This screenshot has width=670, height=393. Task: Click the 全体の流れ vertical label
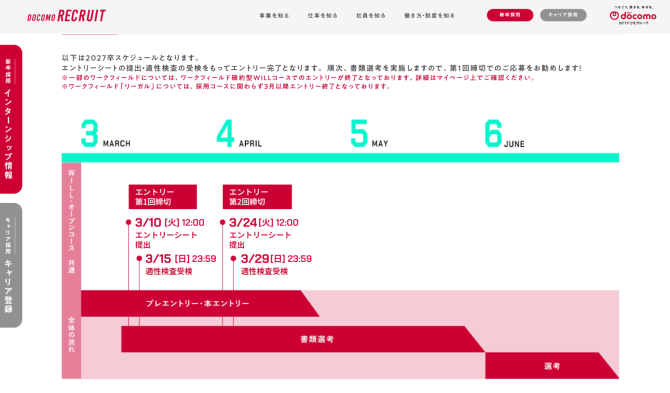[x=71, y=334]
